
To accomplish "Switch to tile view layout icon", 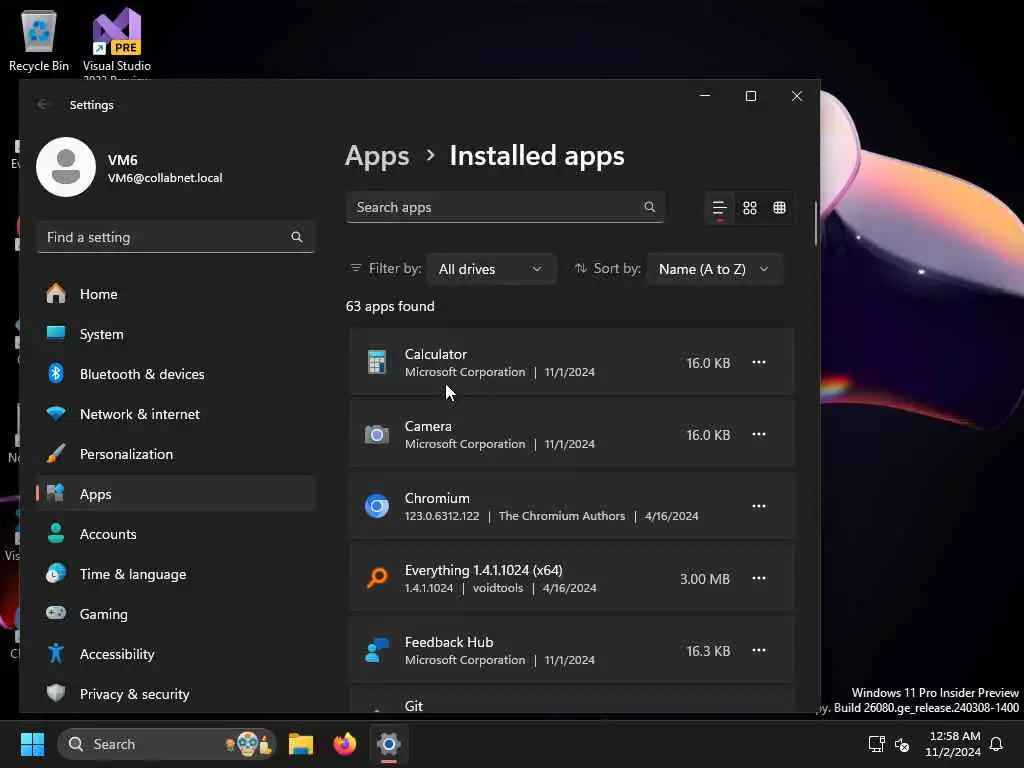I will pyautogui.click(x=779, y=208).
